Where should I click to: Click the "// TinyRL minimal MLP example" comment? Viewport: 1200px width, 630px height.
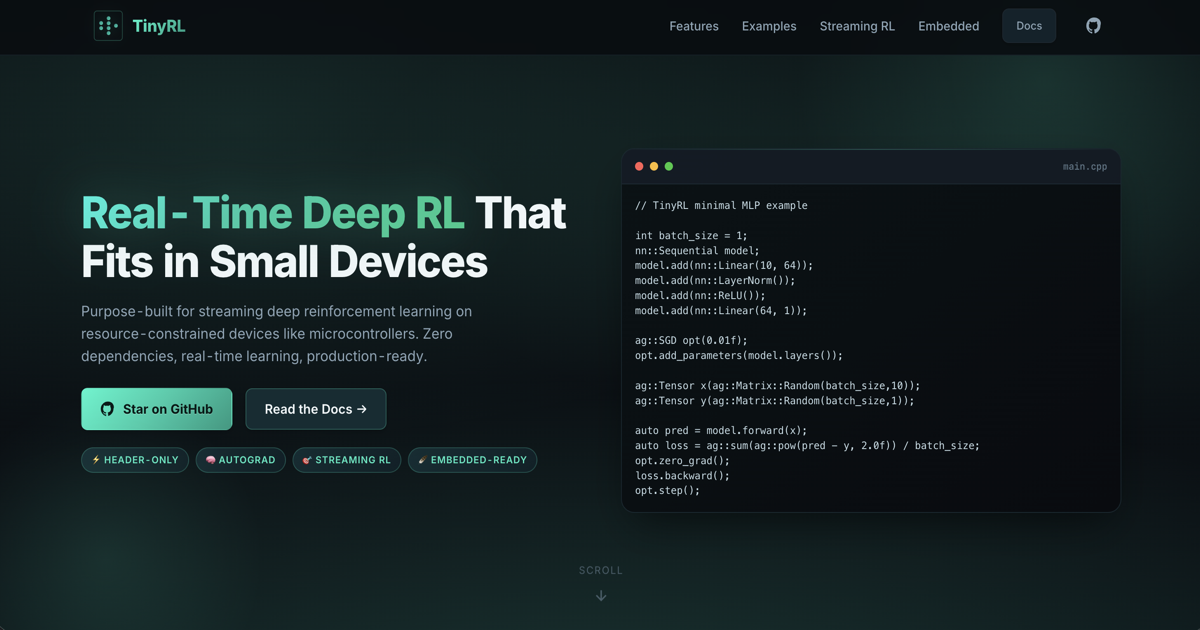(x=721, y=205)
